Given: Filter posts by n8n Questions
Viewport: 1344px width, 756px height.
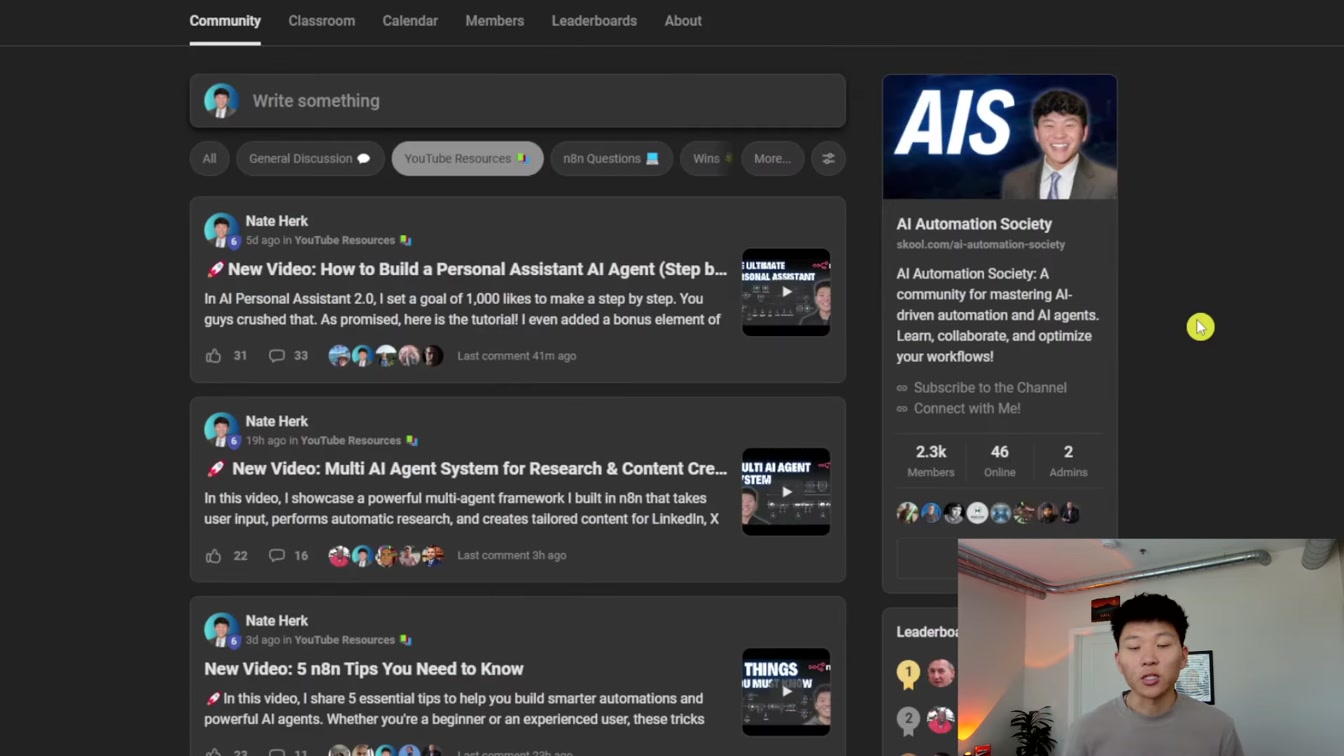Looking at the screenshot, I should tap(611, 158).
